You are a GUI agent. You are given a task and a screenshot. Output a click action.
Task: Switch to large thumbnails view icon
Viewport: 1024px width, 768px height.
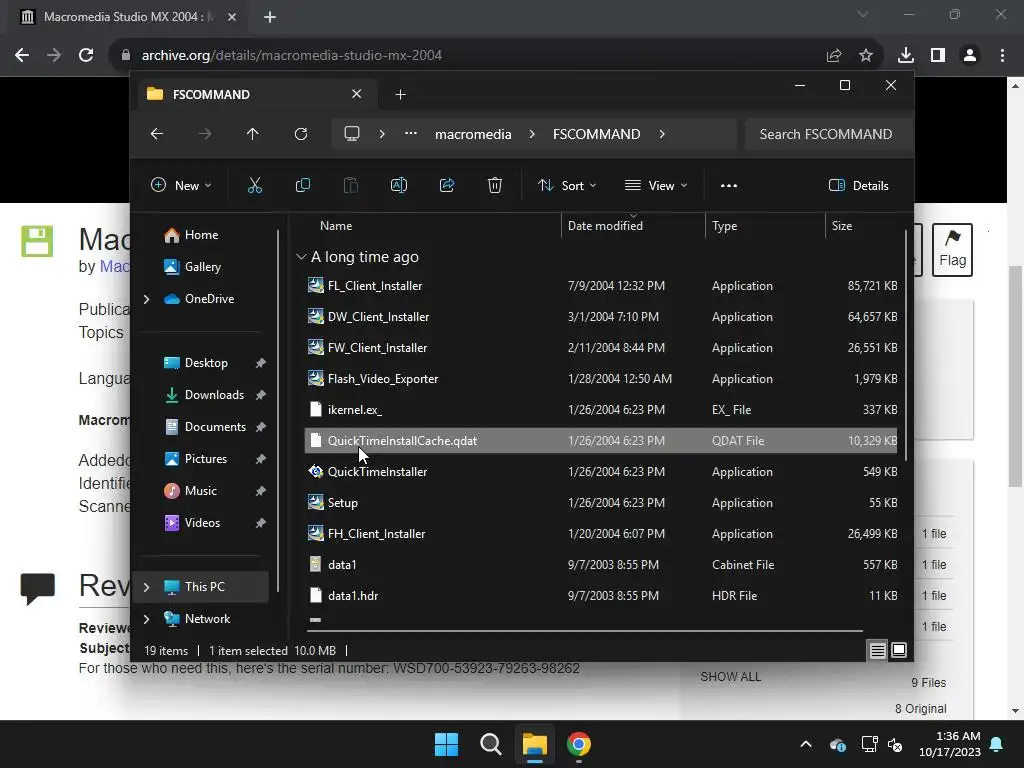coord(899,650)
